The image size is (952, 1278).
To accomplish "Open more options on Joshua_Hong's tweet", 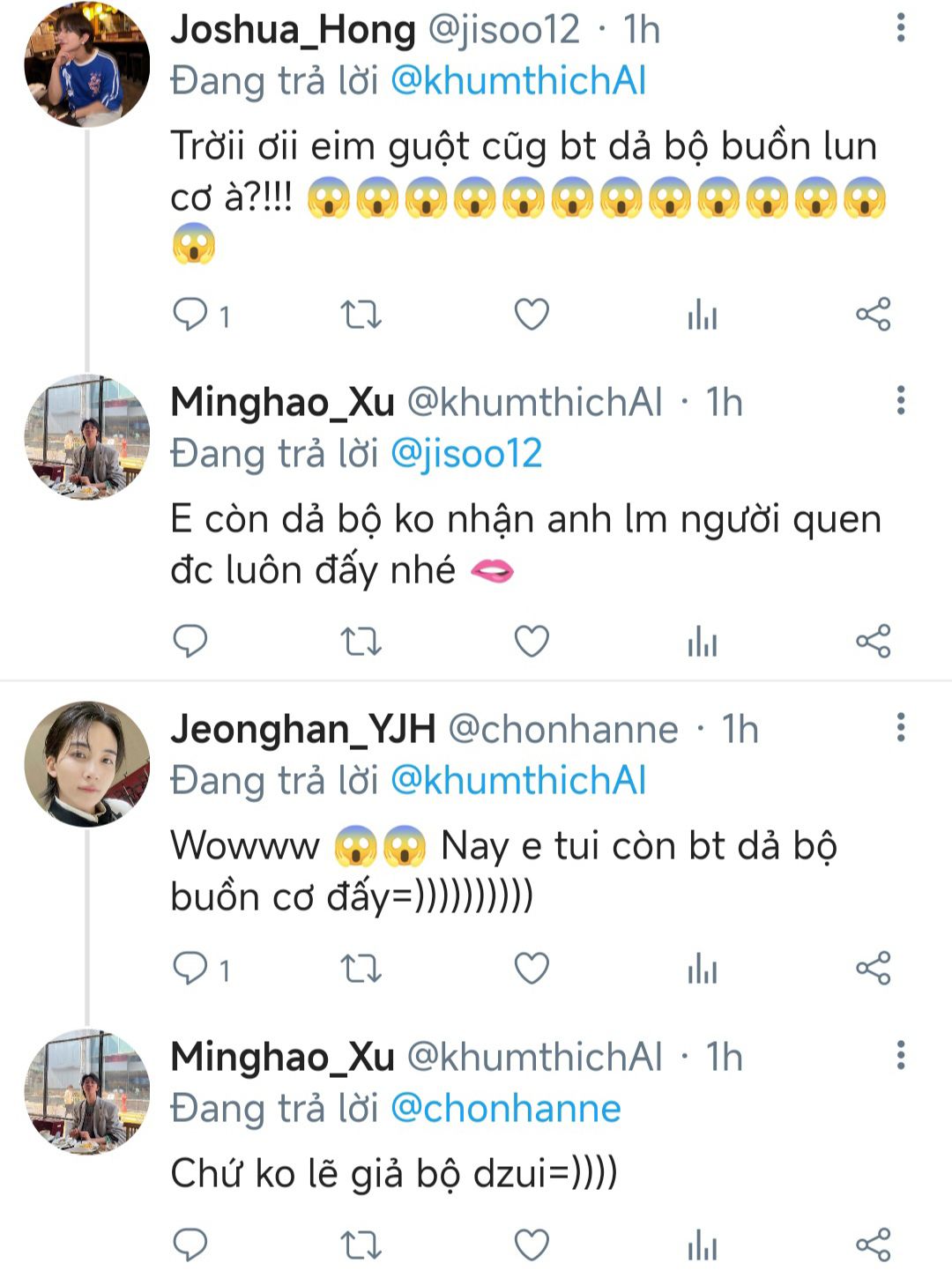I will [900, 28].
